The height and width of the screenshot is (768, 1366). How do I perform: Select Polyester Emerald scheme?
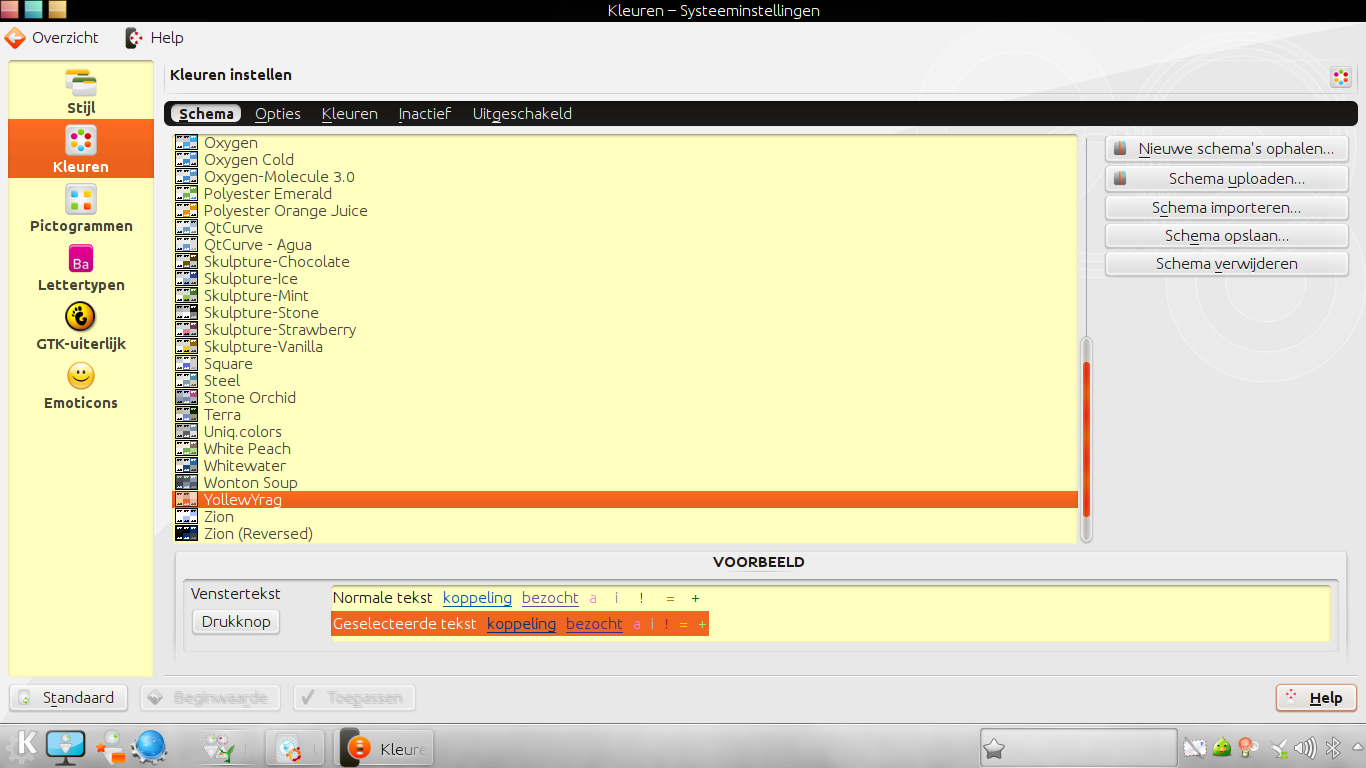(x=625, y=194)
